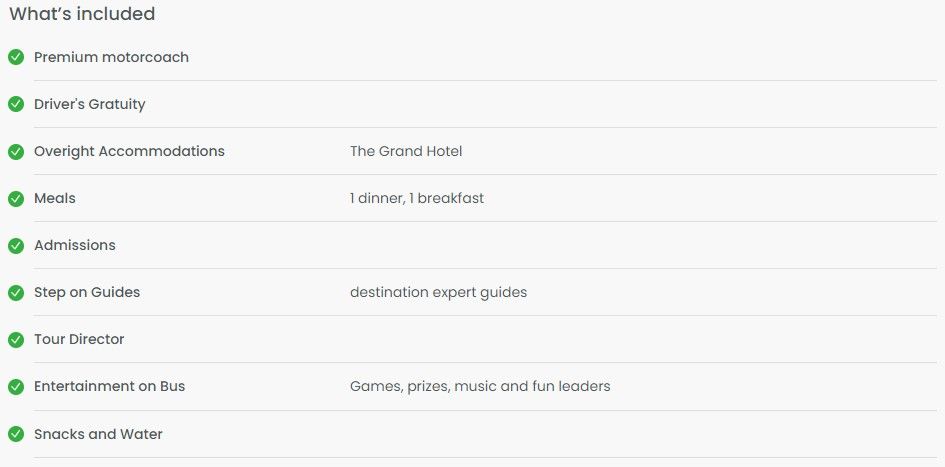Select "destination expert guides" description
The height and width of the screenshot is (467, 945).
pos(439,292)
